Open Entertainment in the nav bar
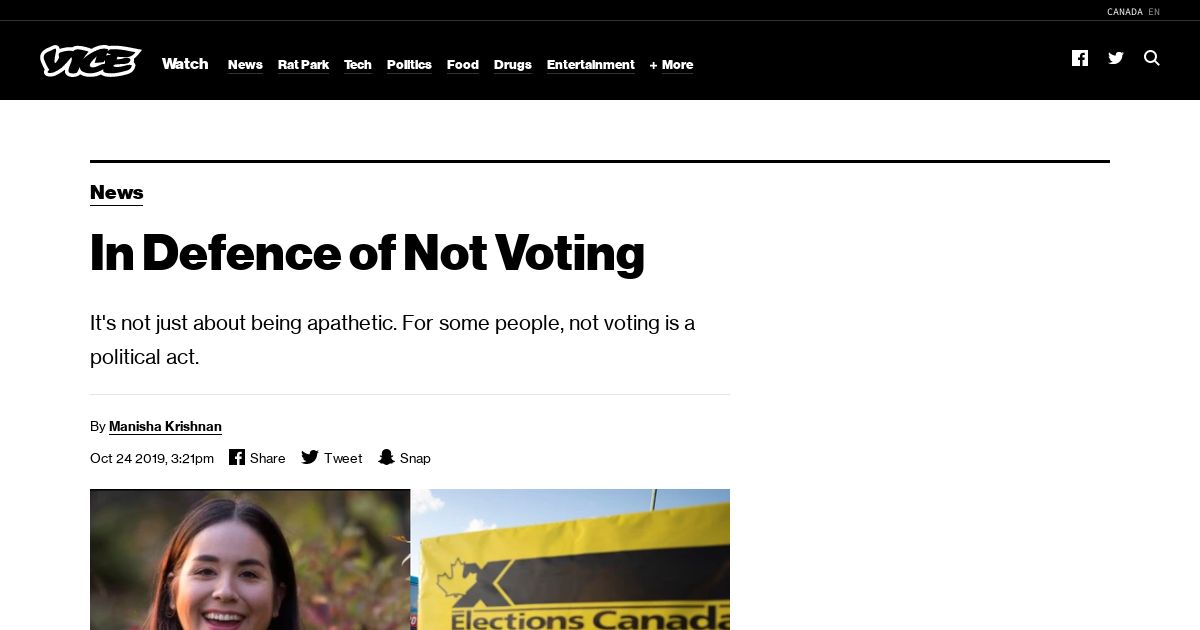1200x630 pixels. click(591, 65)
